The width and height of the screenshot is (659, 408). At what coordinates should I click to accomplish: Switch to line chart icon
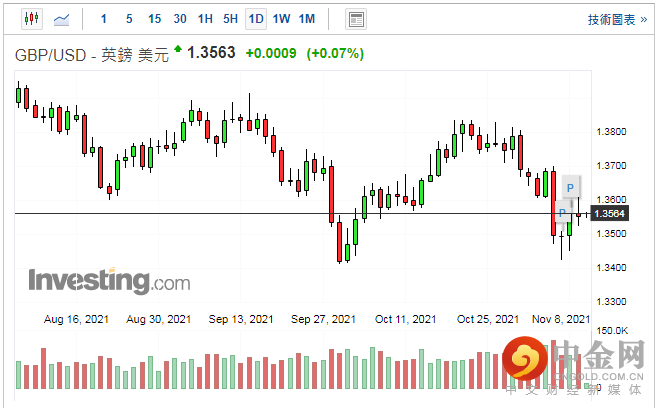tap(61, 19)
